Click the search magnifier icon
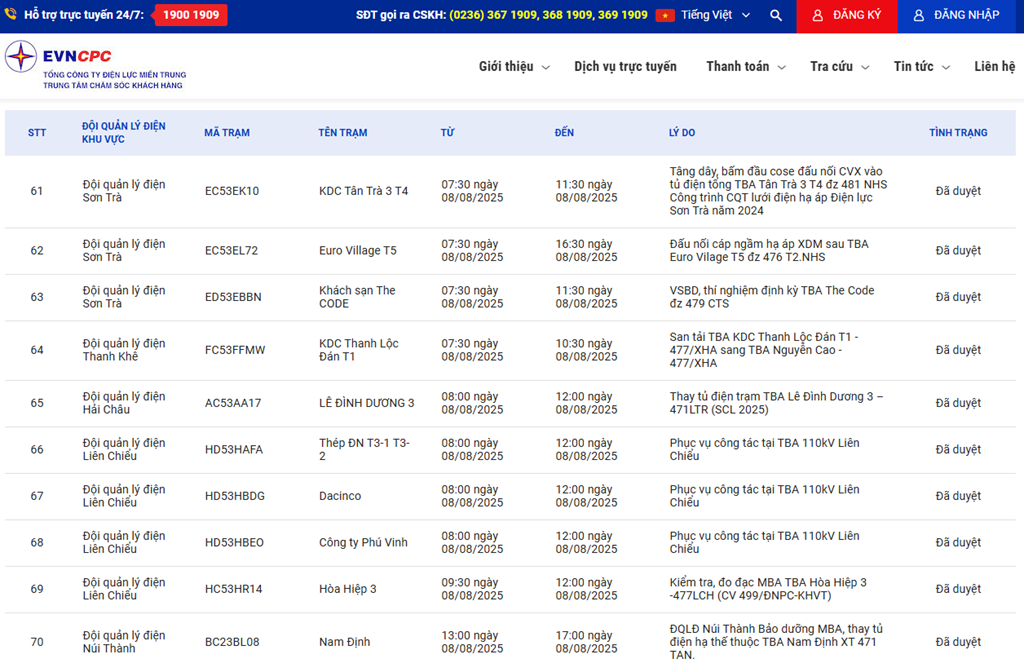Image resolution: width=1024 pixels, height=672 pixels. [x=776, y=15]
